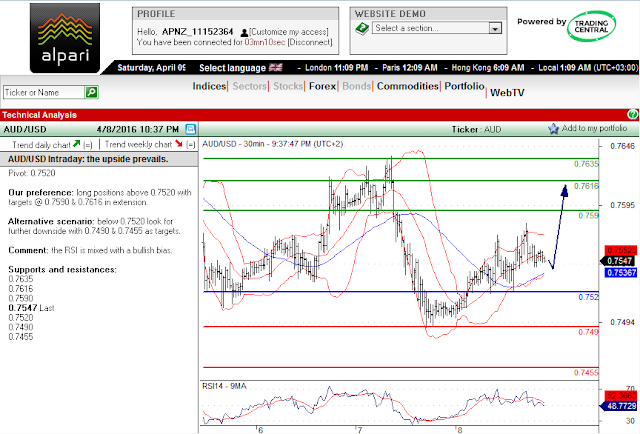The width and height of the screenshot is (640, 434).
Task: Click resistance value 0.7635 in list
Action: [21, 279]
